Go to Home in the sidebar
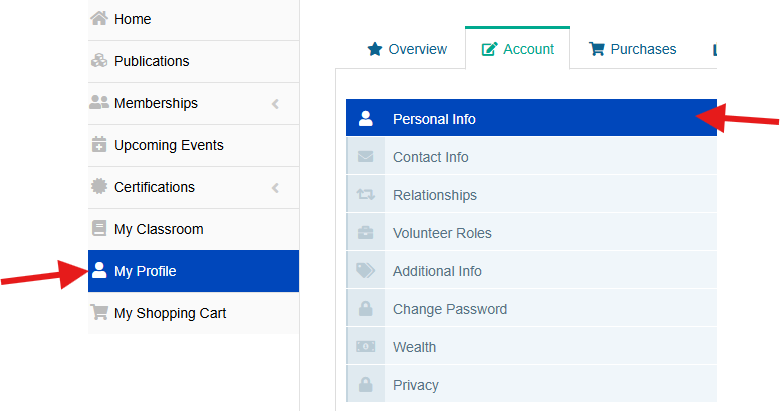Image resolution: width=780 pixels, height=411 pixels. pyautogui.click(x=194, y=19)
